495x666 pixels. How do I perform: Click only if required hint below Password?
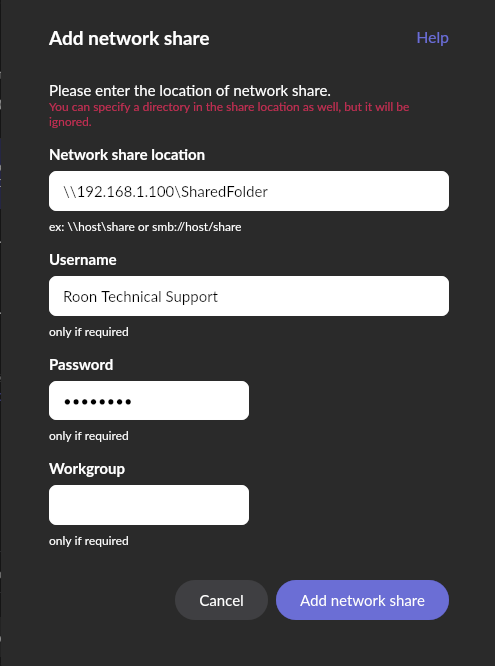tap(88, 436)
